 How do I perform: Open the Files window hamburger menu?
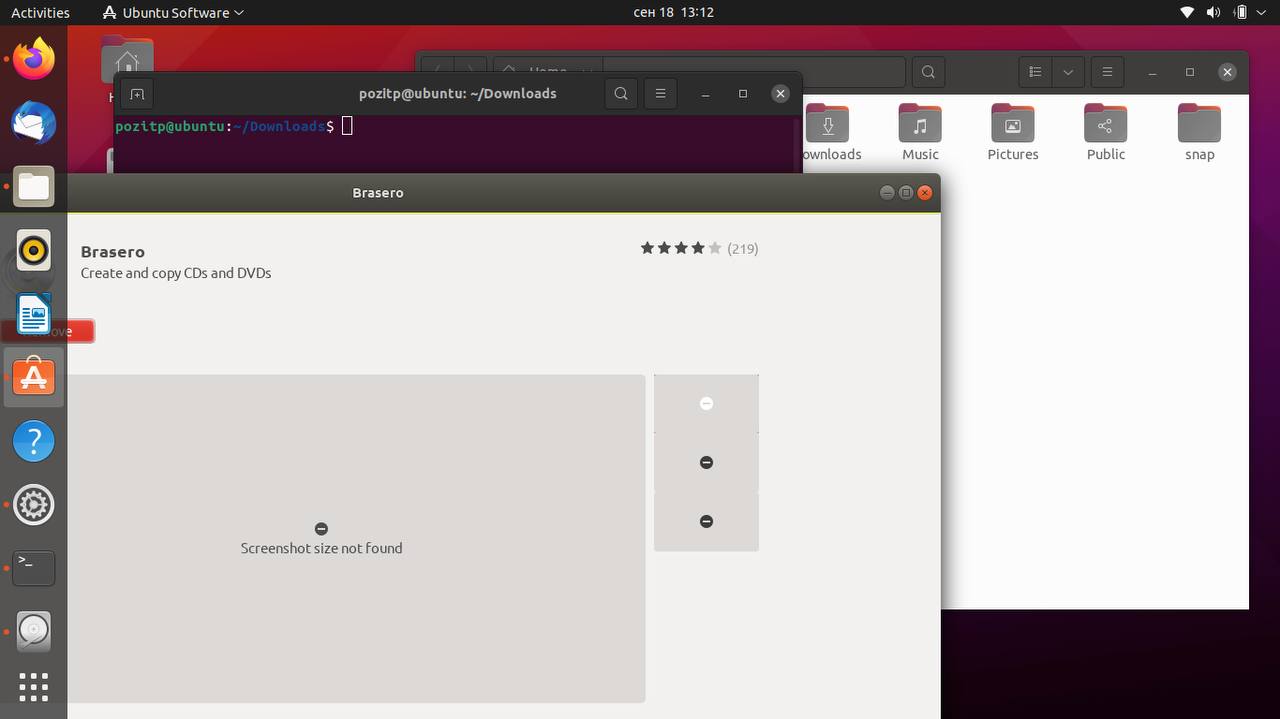[1106, 72]
